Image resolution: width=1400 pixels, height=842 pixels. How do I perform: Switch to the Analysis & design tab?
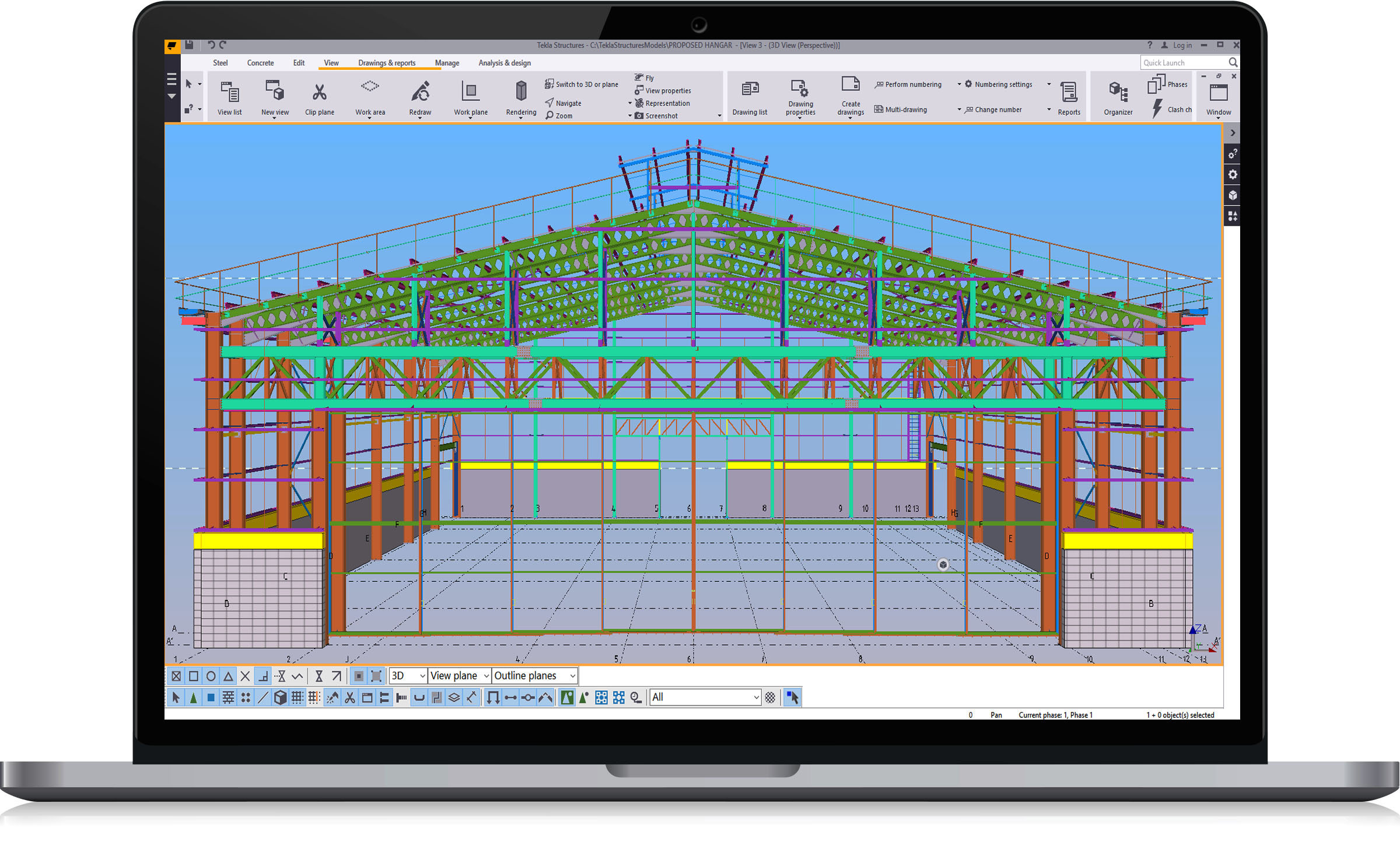tap(505, 63)
